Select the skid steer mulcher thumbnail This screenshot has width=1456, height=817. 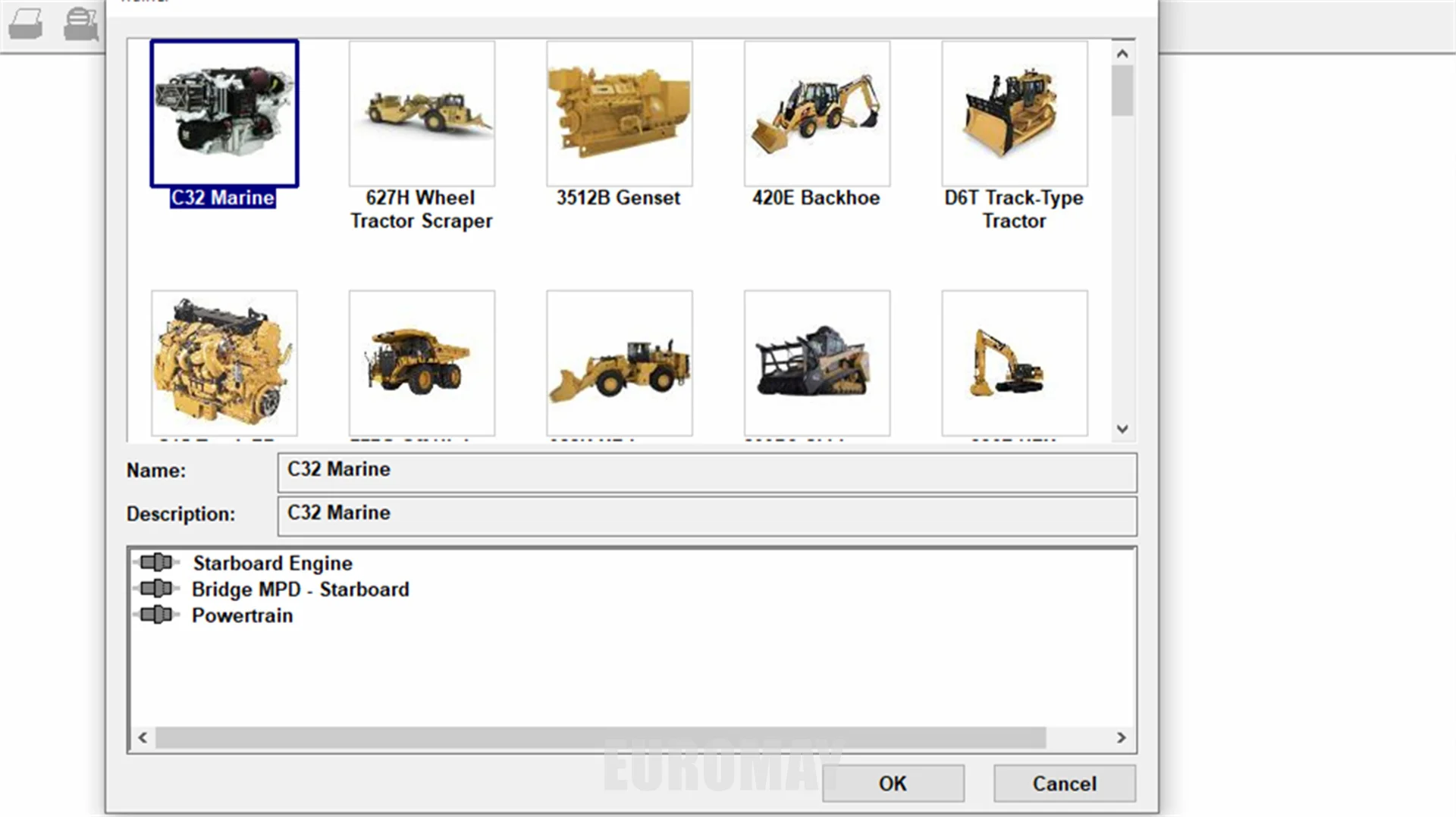pos(817,363)
